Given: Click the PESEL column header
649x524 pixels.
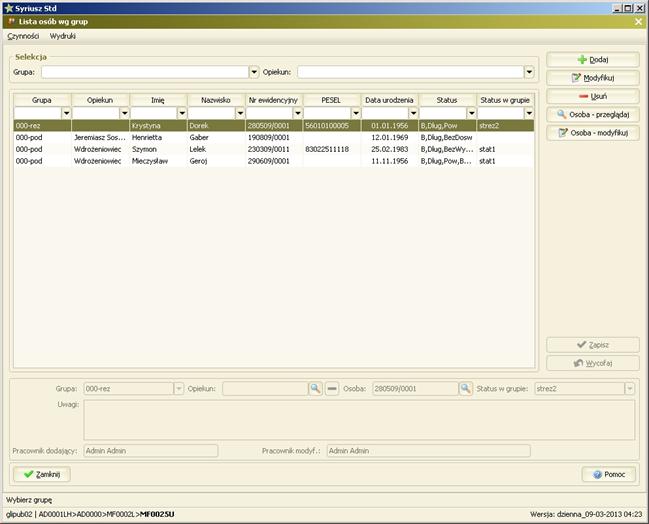Looking at the screenshot, I should click(331, 100).
